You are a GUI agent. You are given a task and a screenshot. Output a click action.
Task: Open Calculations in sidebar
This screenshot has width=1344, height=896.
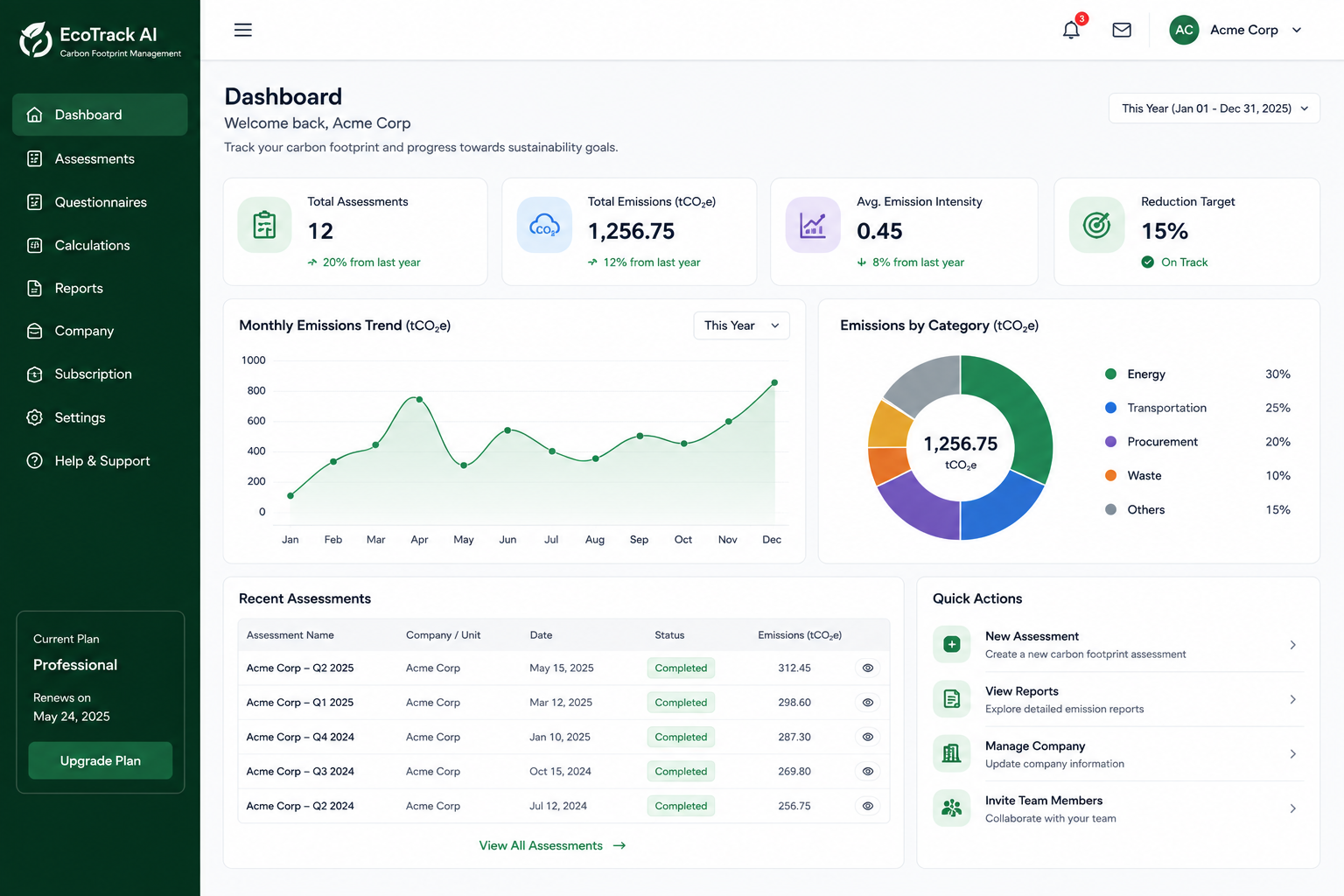pyautogui.click(x=100, y=245)
